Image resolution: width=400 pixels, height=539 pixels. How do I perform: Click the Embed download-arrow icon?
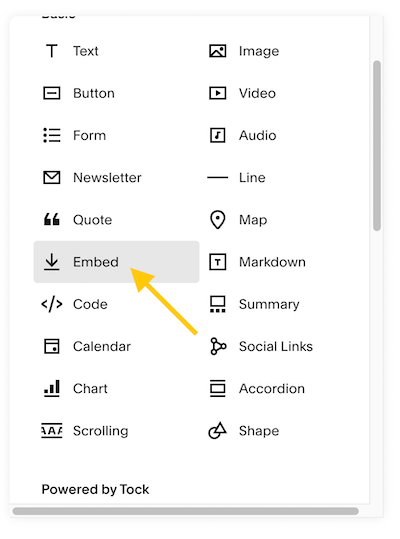click(52, 262)
